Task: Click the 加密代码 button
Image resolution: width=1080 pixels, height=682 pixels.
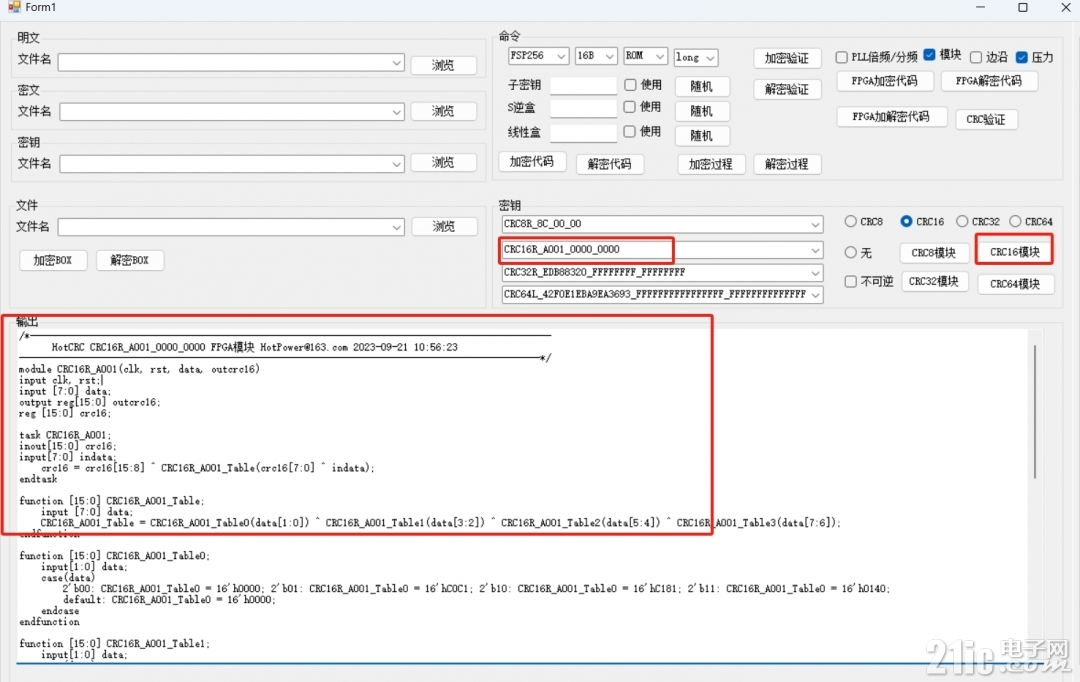Action: [x=532, y=162]
